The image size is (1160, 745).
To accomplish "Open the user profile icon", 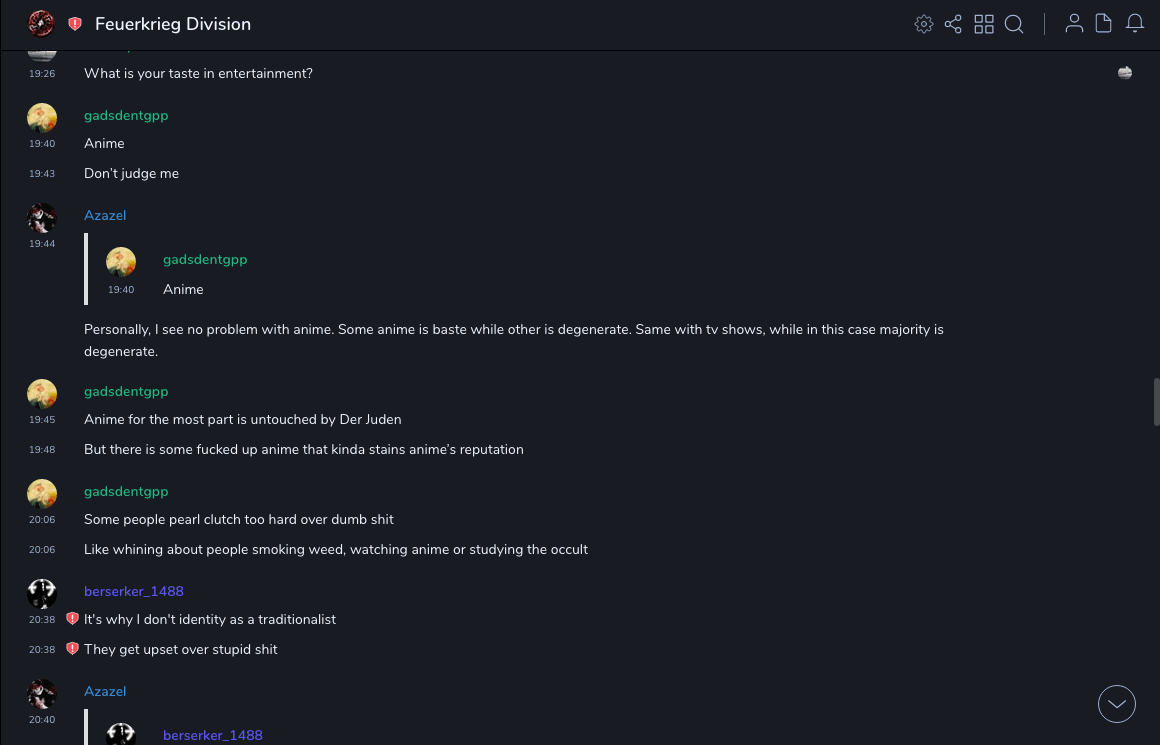I will point(1074,24).
